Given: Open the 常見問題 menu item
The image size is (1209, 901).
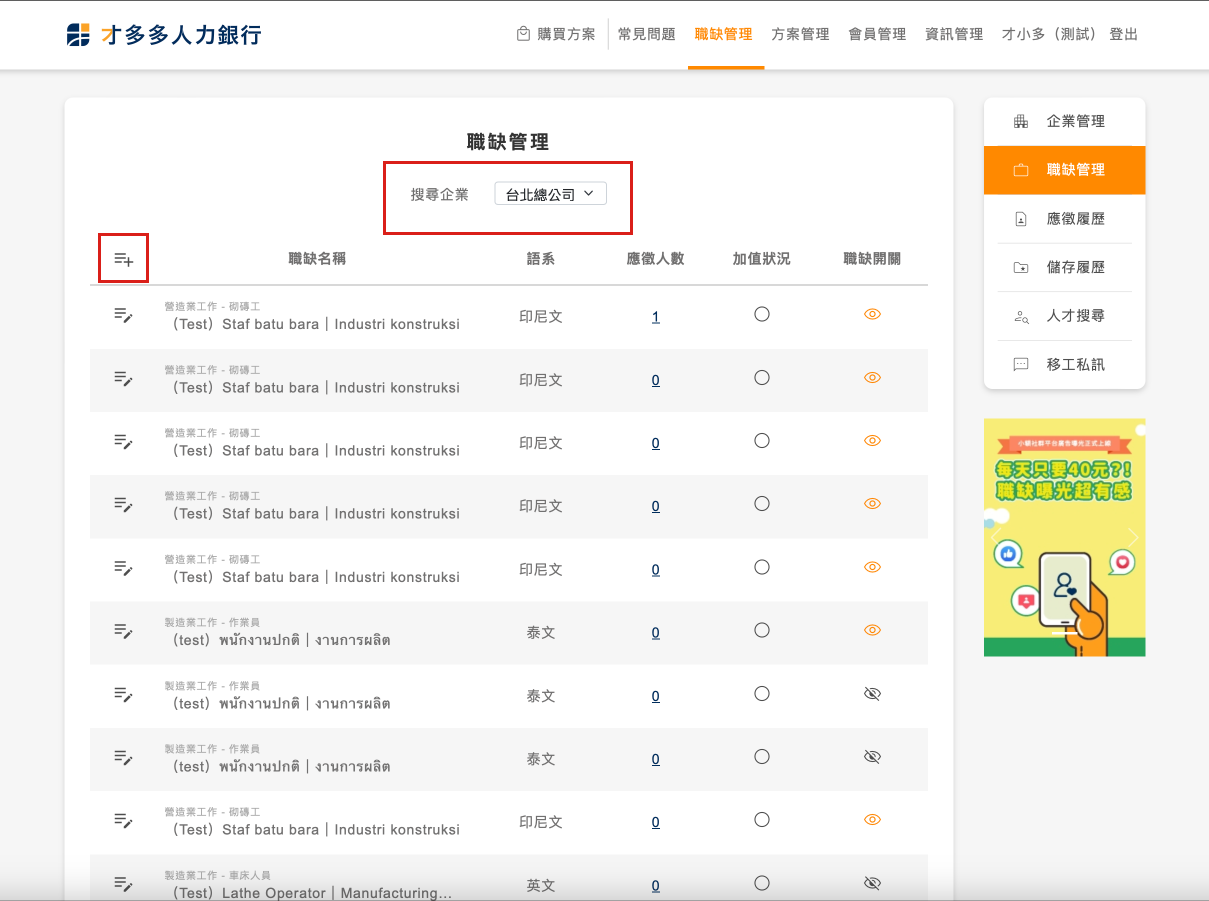Looking at the screenshot, I should pos(646,34).
